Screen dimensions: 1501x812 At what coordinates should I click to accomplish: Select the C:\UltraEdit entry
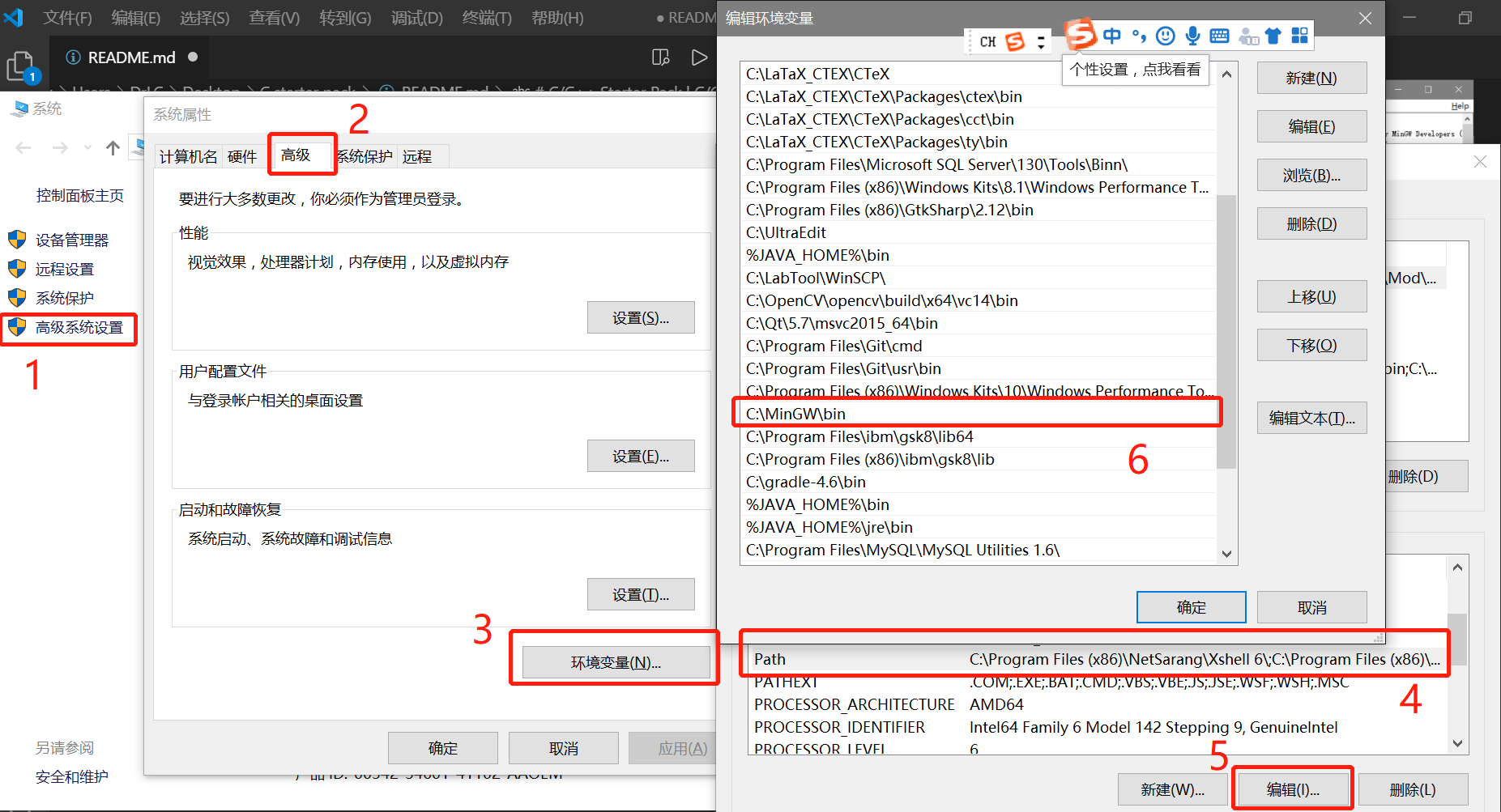coord(978,232)
